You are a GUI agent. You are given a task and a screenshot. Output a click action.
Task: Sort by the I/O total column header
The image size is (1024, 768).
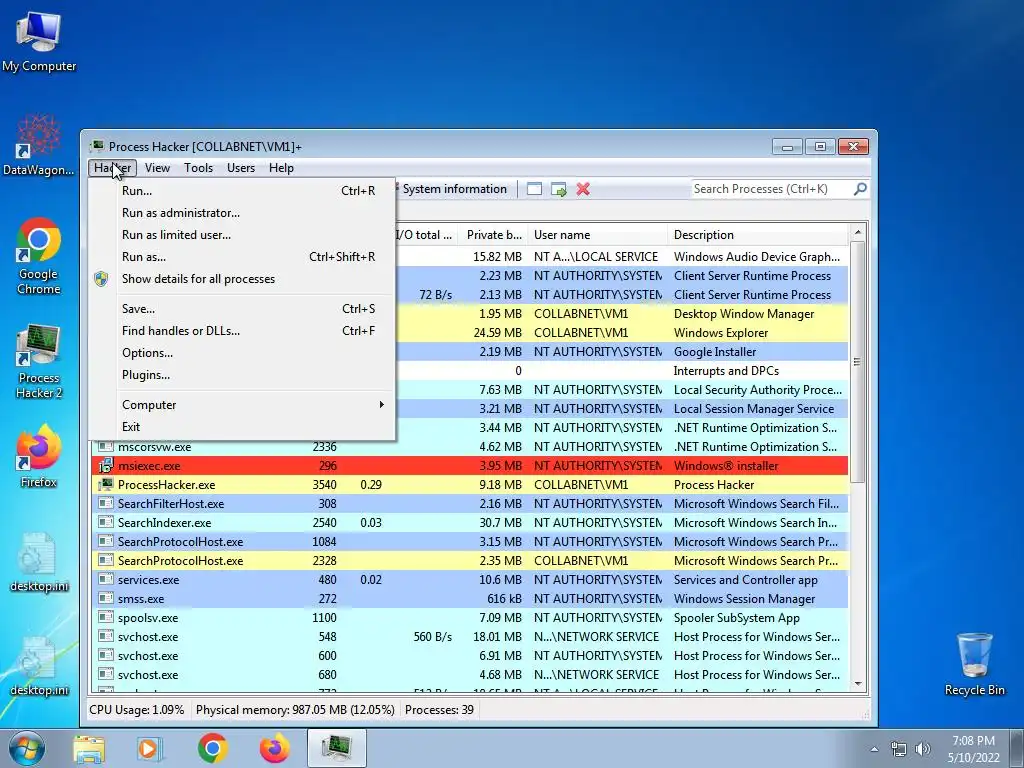tap(424, 235)
